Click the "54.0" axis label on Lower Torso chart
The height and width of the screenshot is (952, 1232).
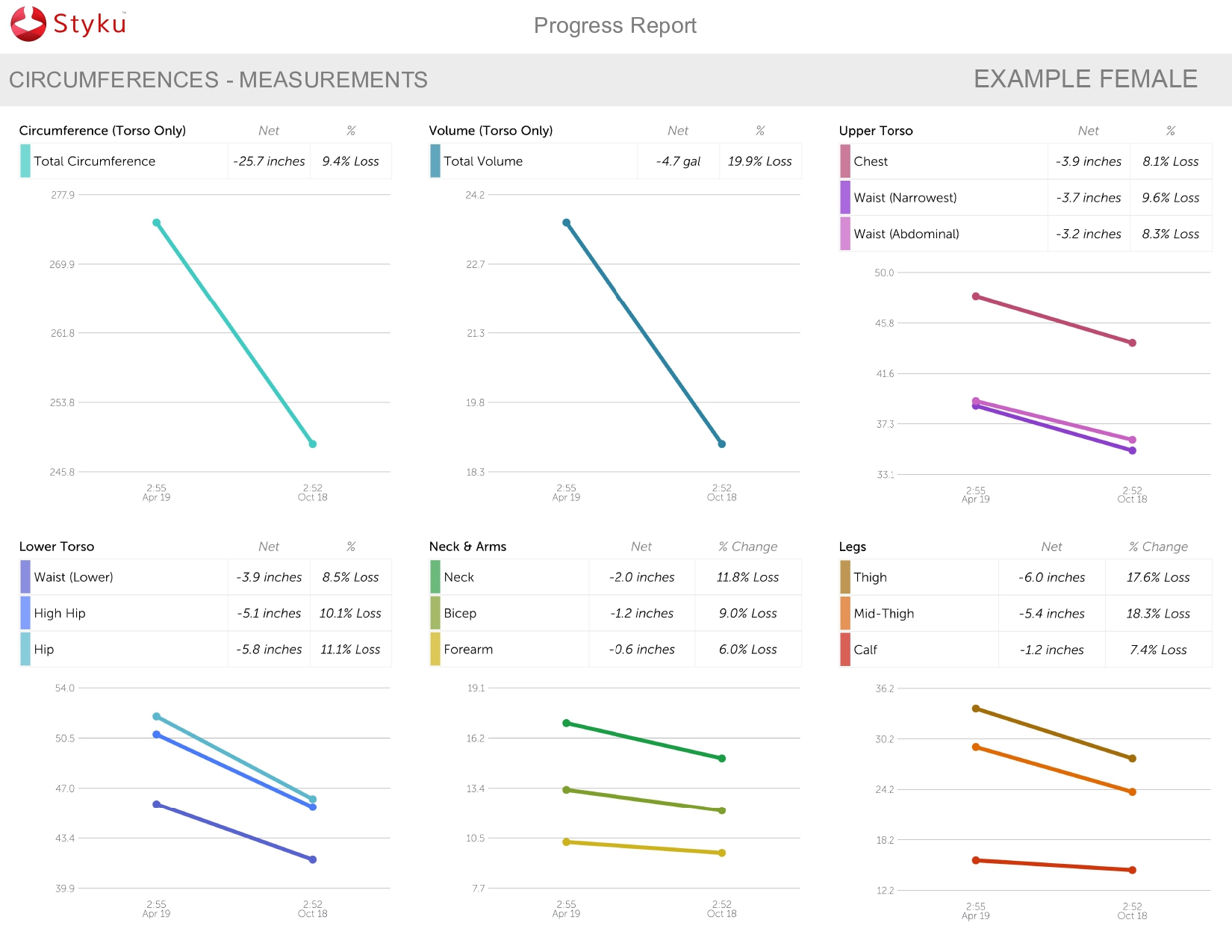click(x=65, y=688)
